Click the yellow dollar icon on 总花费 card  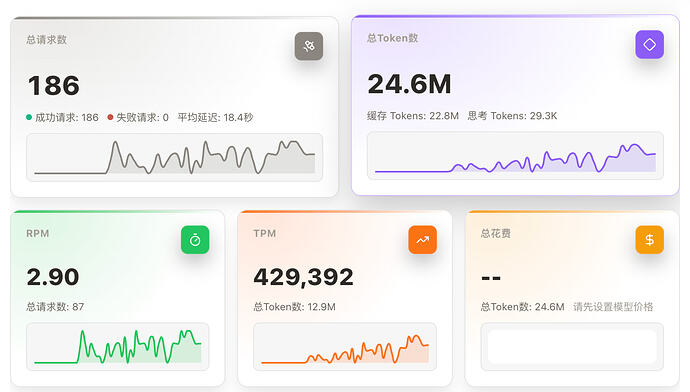pyautogui.click(x=650, y=240)
